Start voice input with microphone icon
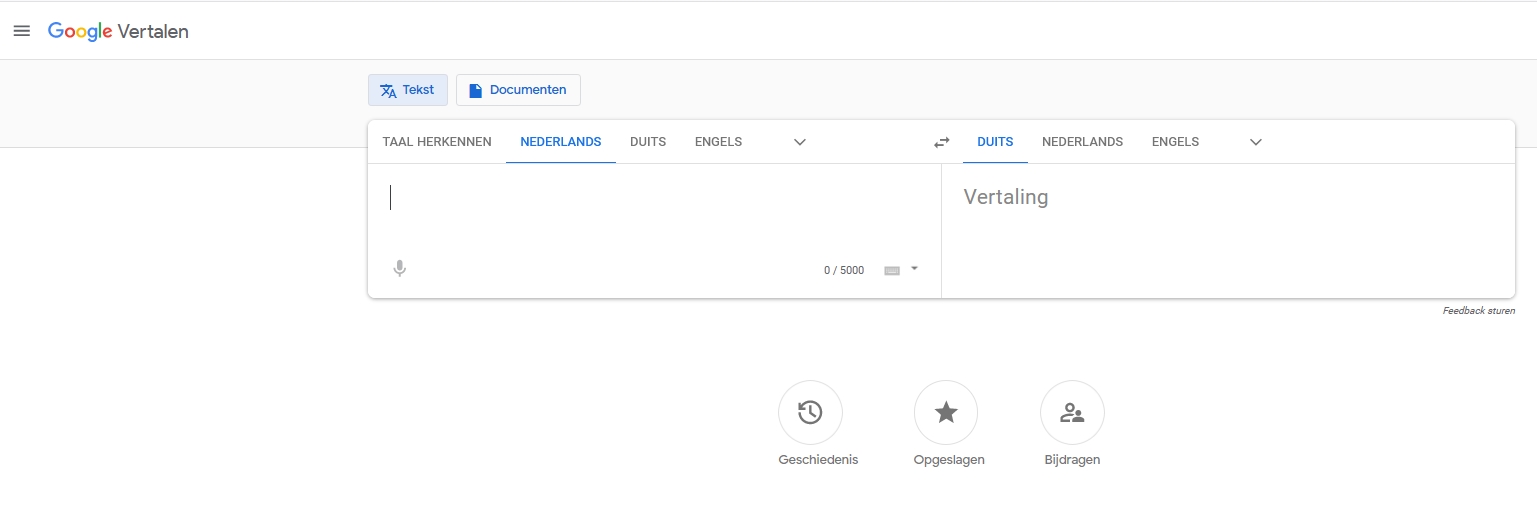1537x526 pixels. [400, 269]
